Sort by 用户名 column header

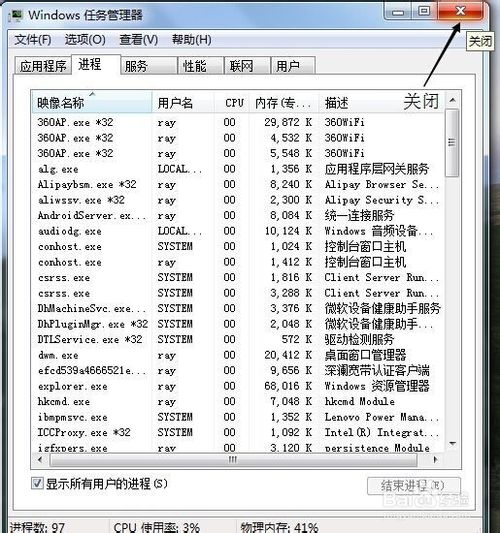183,102
